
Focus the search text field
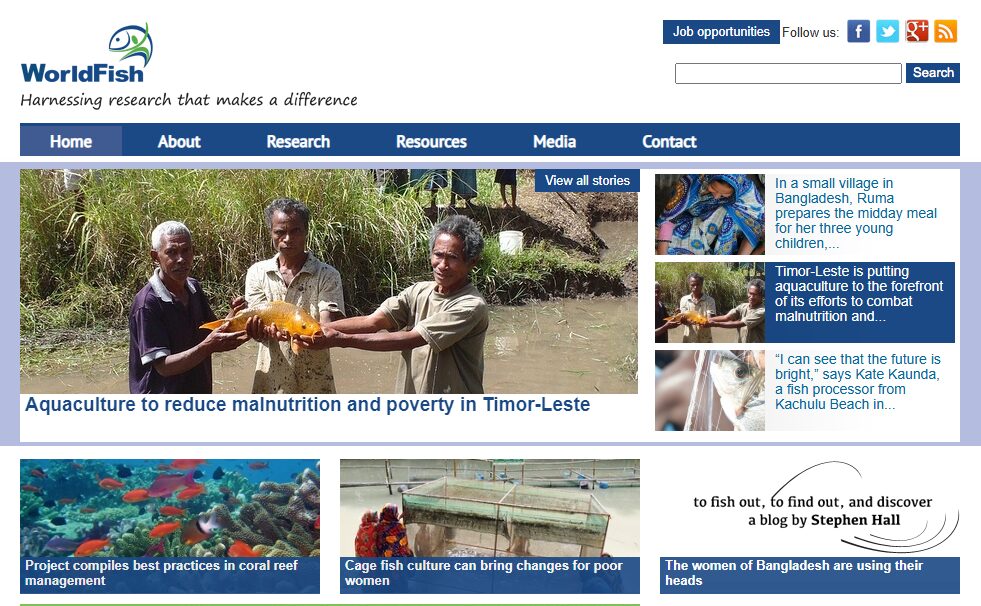click(788, 73)
